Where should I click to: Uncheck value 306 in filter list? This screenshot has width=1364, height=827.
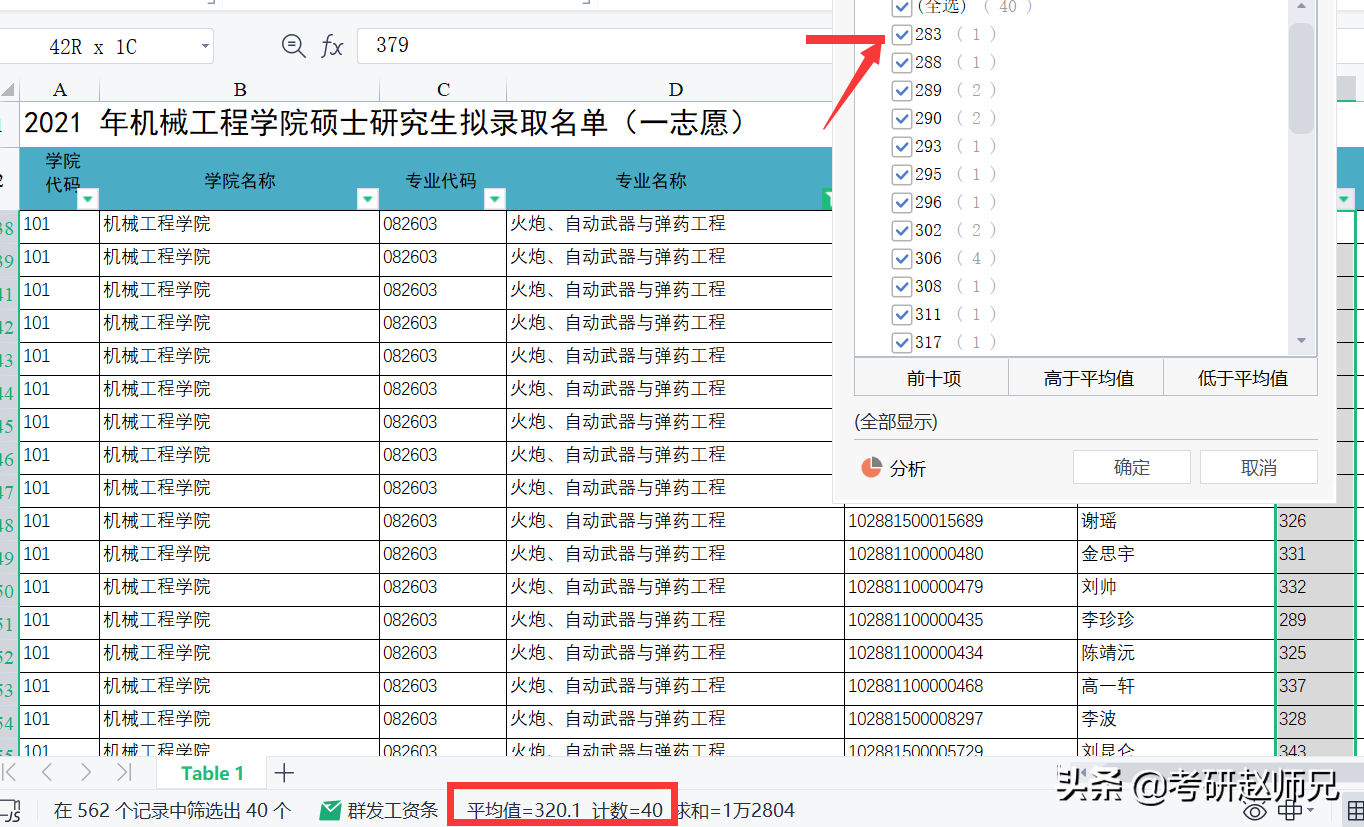click(902, 258)
